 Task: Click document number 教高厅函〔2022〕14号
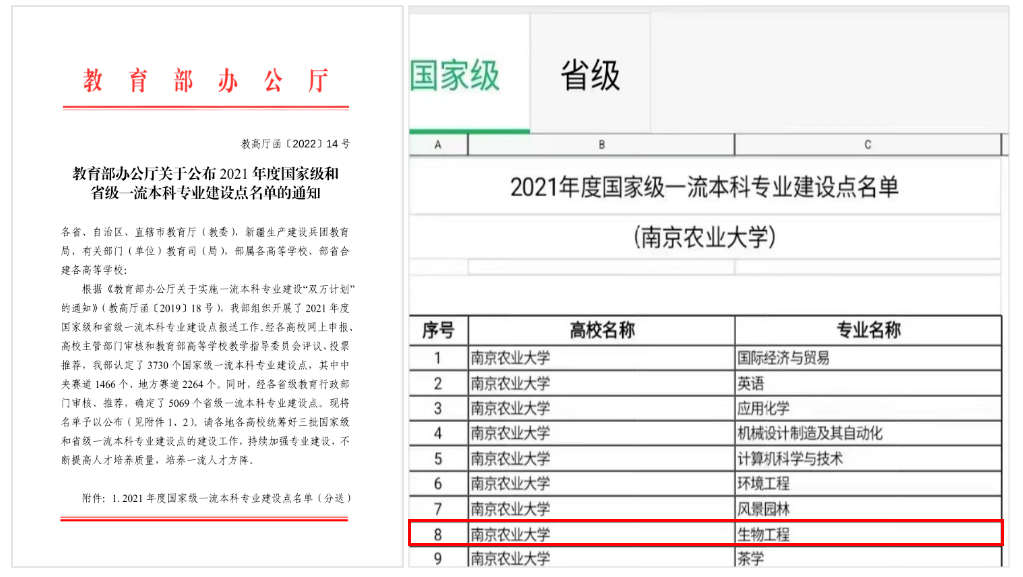pos(295,143)
